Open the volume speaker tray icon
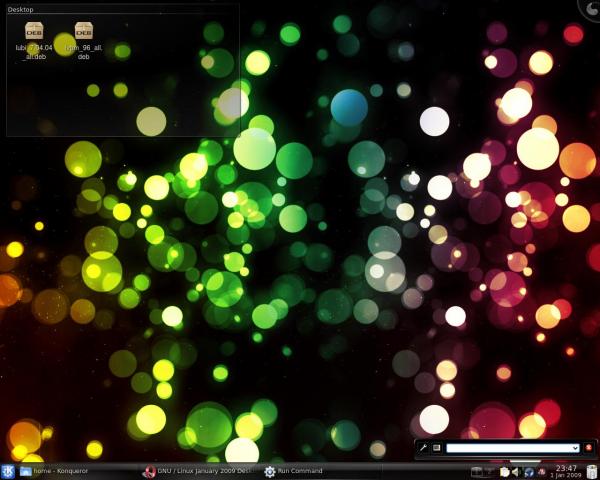 pos(516,472)
